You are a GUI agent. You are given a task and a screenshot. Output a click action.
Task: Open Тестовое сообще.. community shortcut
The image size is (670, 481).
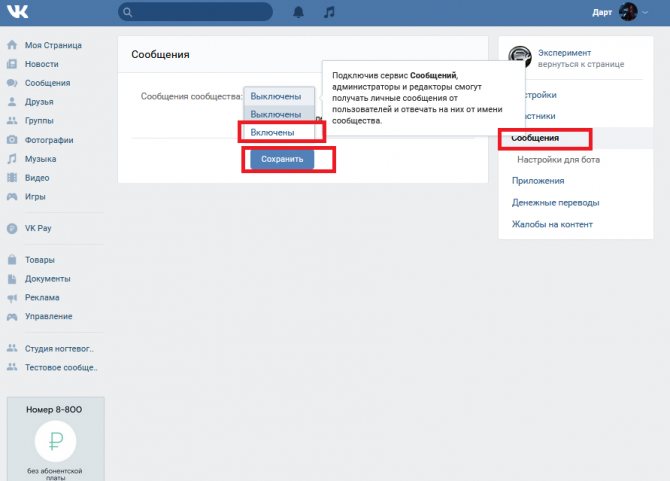click(x=61, y=367)
